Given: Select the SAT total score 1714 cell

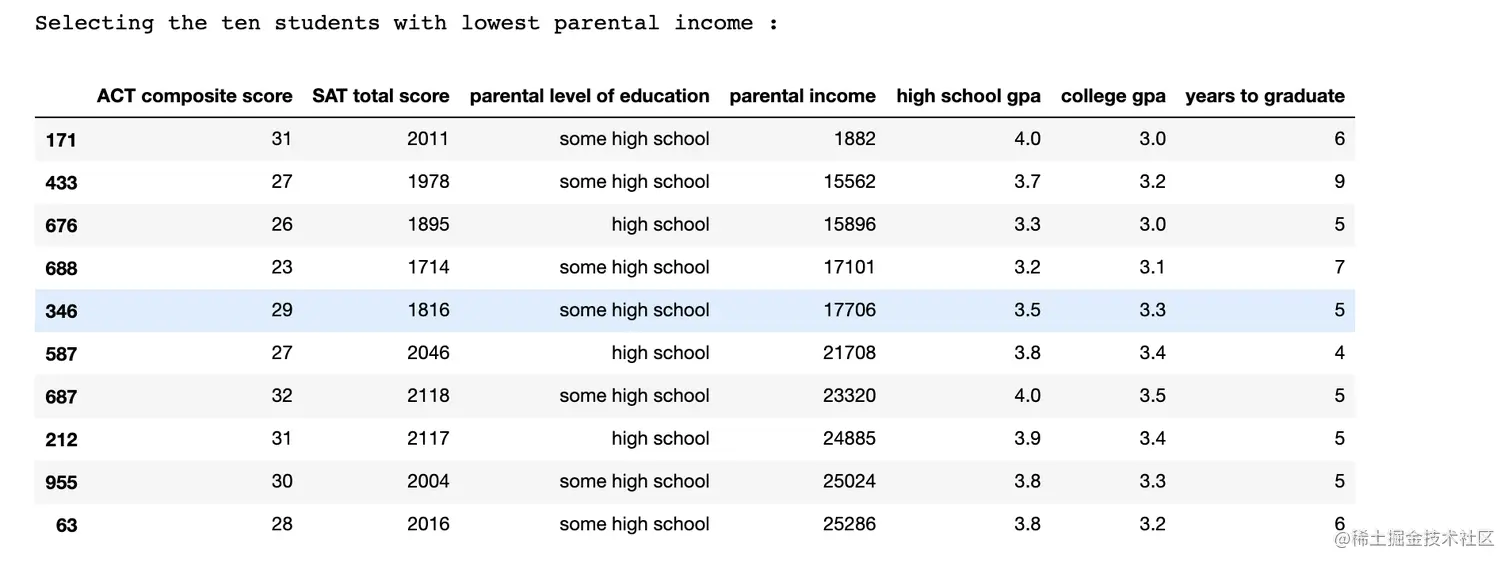Looking at the screenshot, I should [428, 267].
